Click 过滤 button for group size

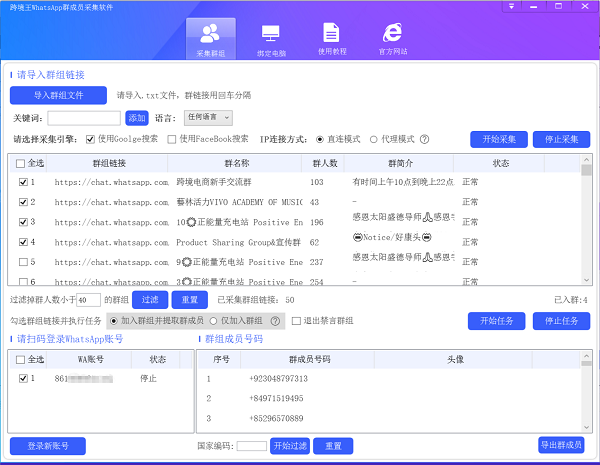click(x=150, y=300)
